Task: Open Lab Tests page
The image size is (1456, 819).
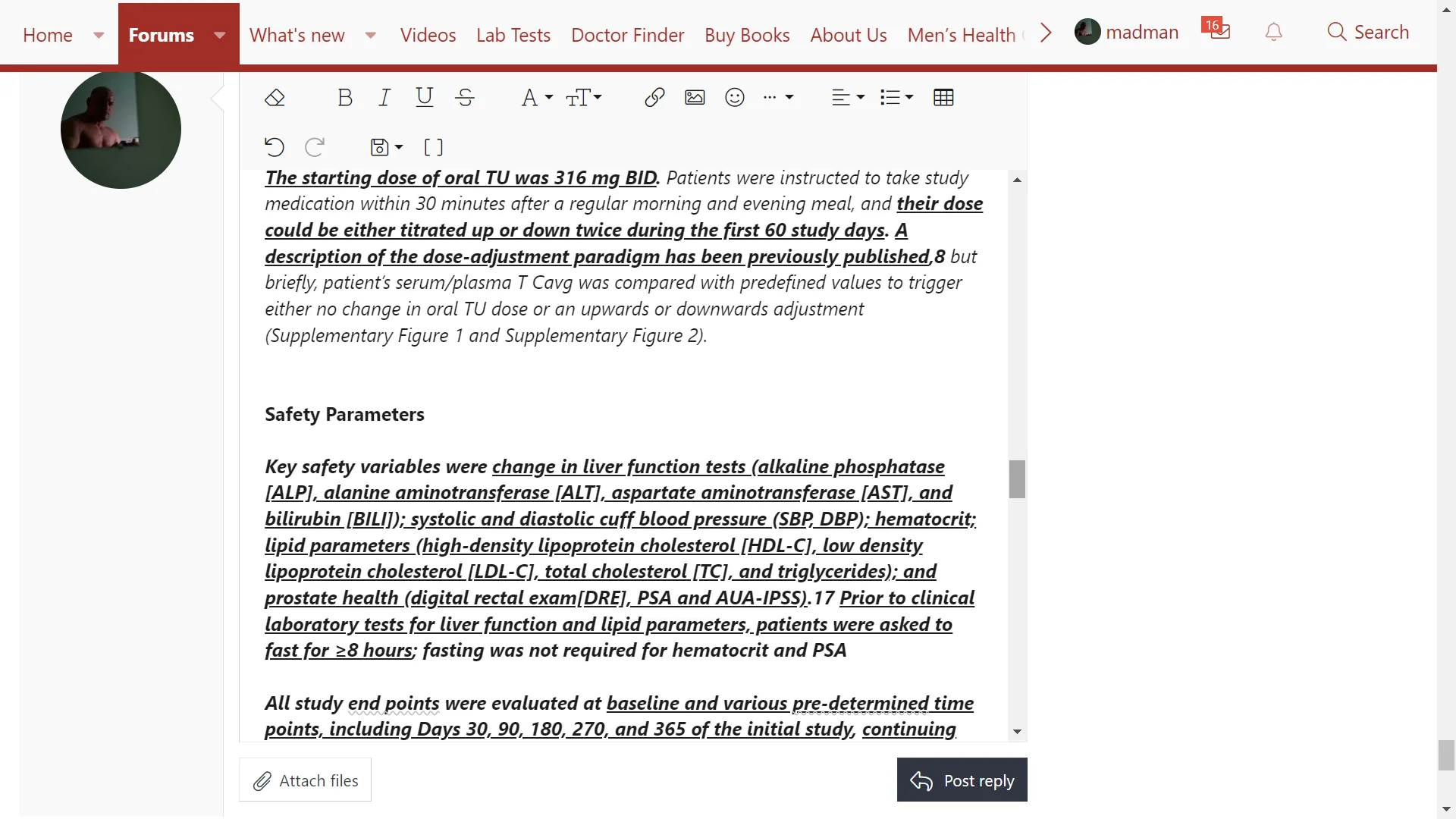Action: [513, 35]
